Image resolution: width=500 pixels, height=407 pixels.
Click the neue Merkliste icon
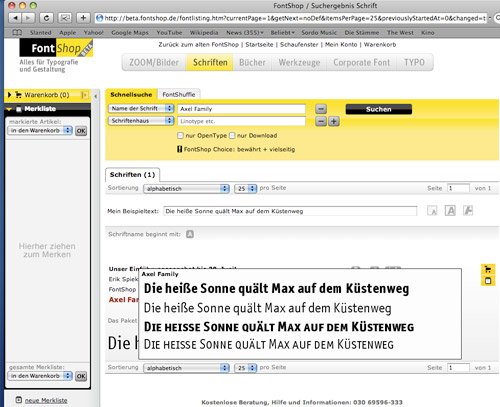(x=19, y=400)
